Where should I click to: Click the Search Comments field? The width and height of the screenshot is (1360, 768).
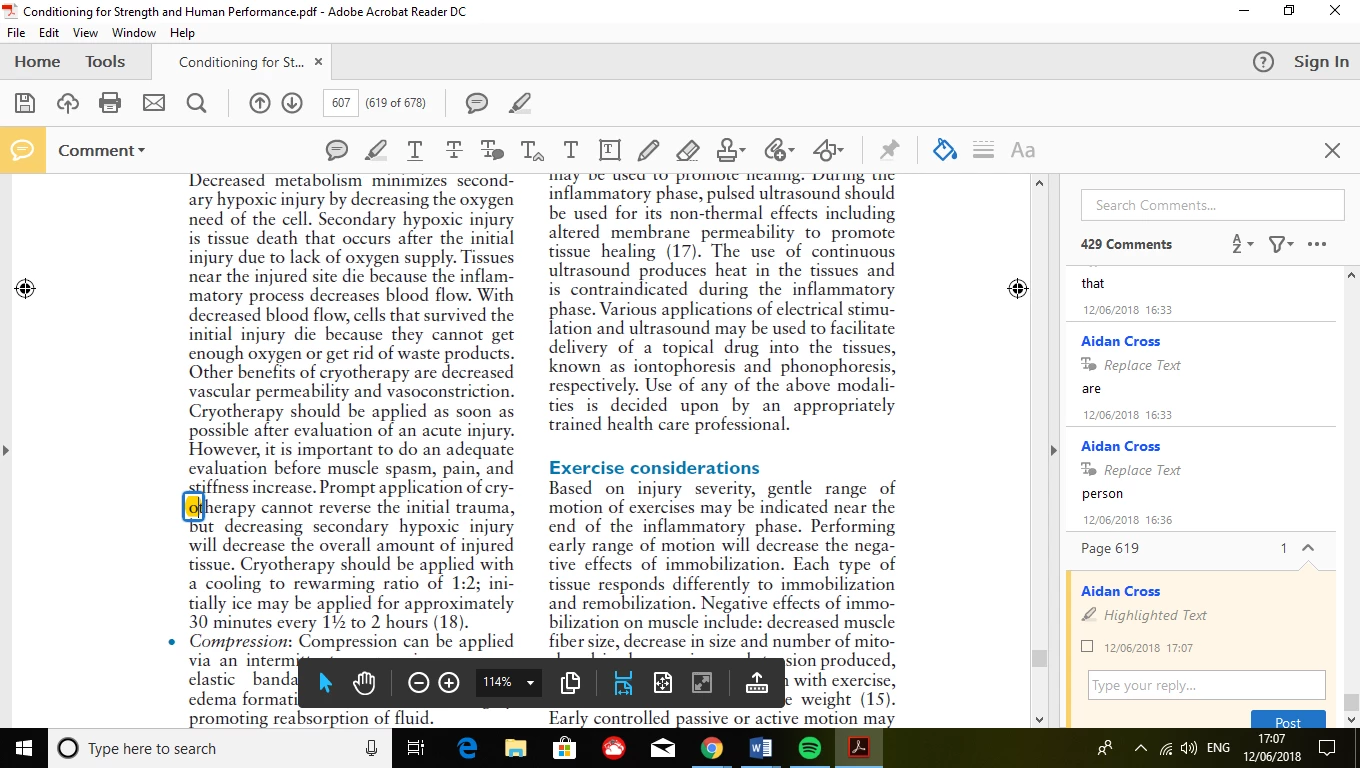(1212, 205)
